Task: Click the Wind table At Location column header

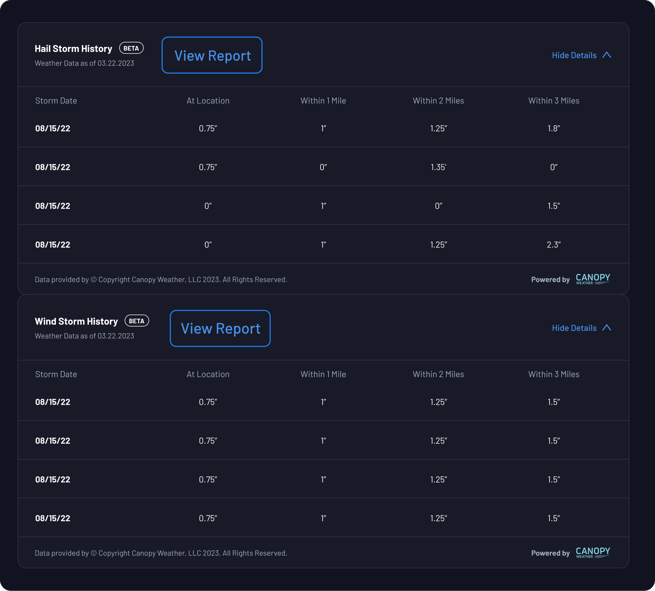Action: 208,374
